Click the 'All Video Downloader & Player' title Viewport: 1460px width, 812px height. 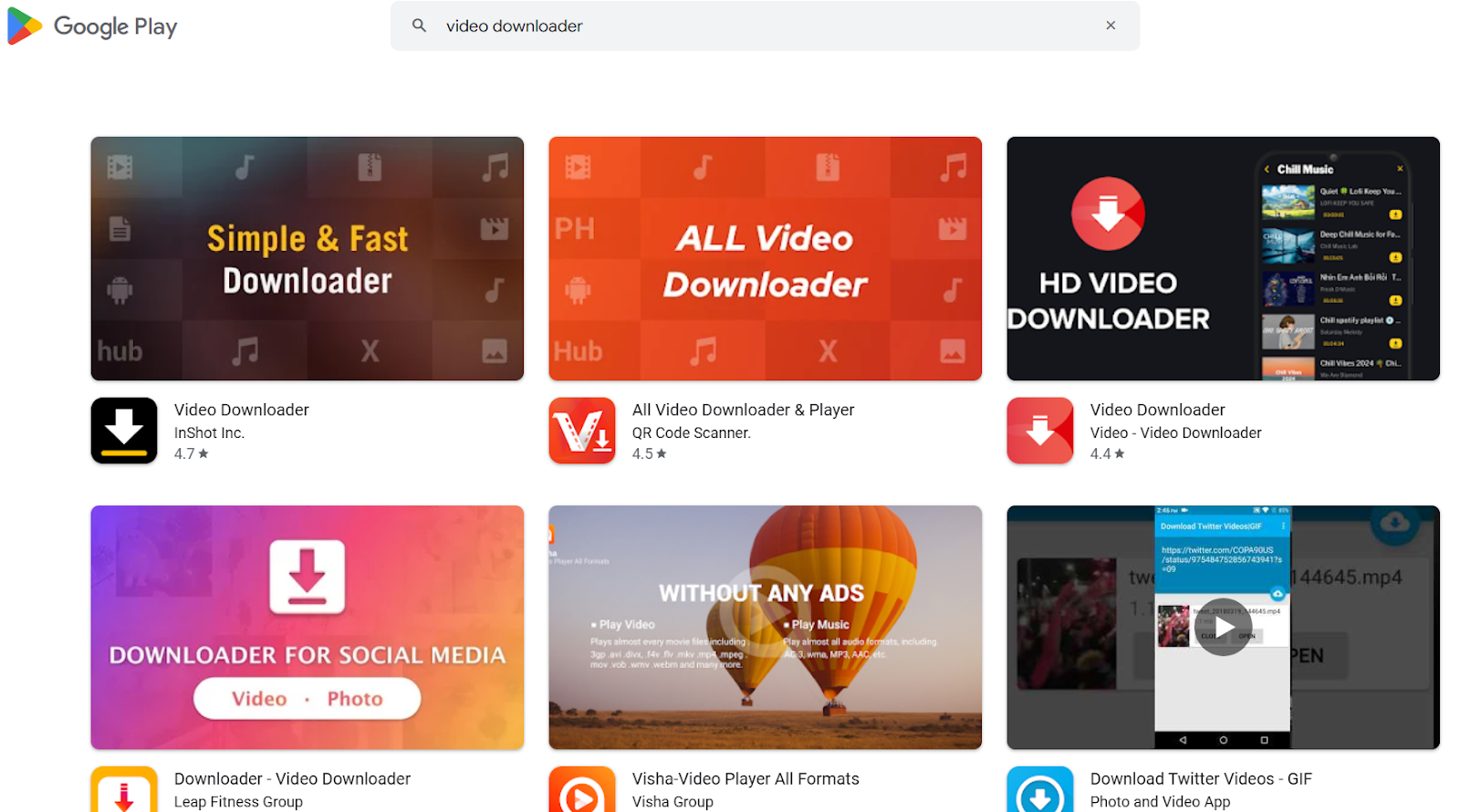coord(744,410)
